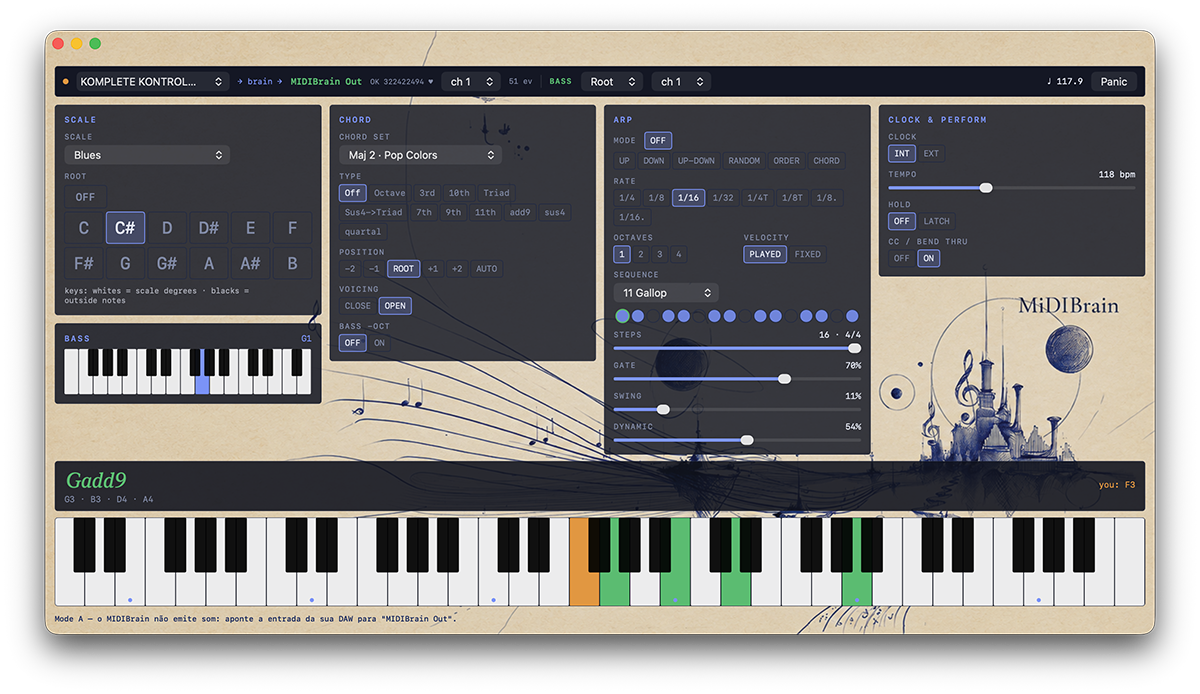
Task: Click the Gate slider handle
Action: point(785,378)
